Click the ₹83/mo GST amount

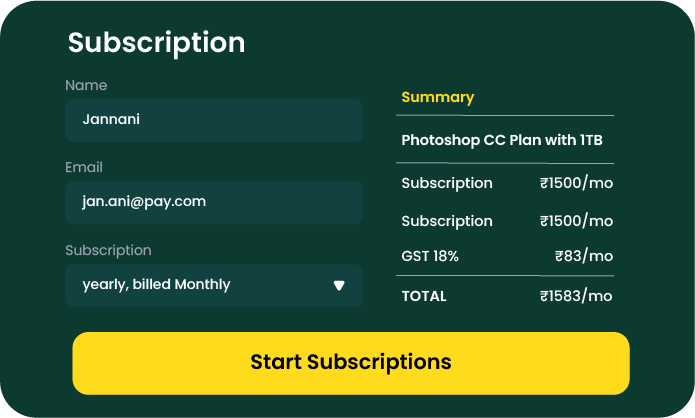point(584,256)
